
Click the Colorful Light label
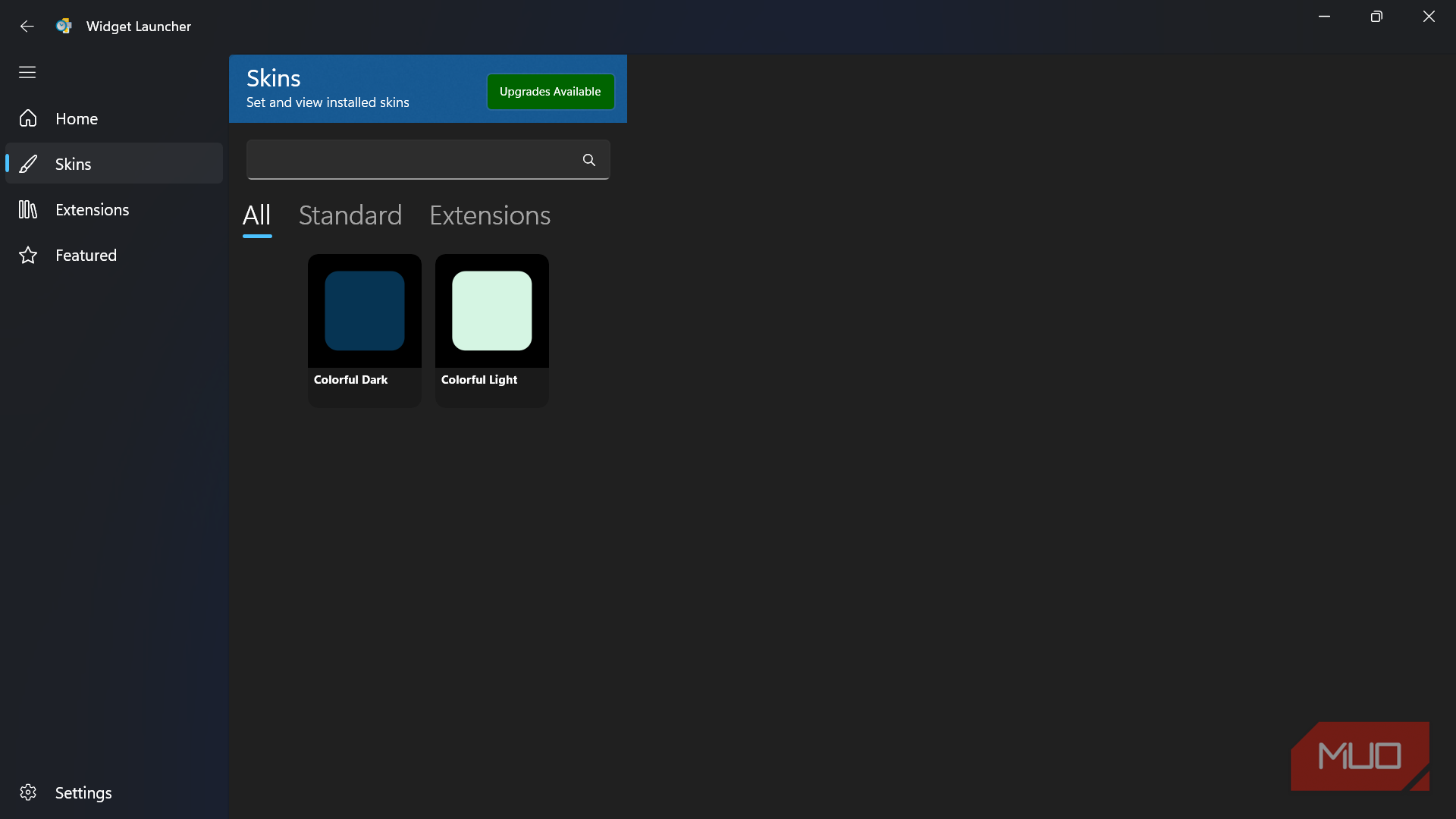coord(479,380)
